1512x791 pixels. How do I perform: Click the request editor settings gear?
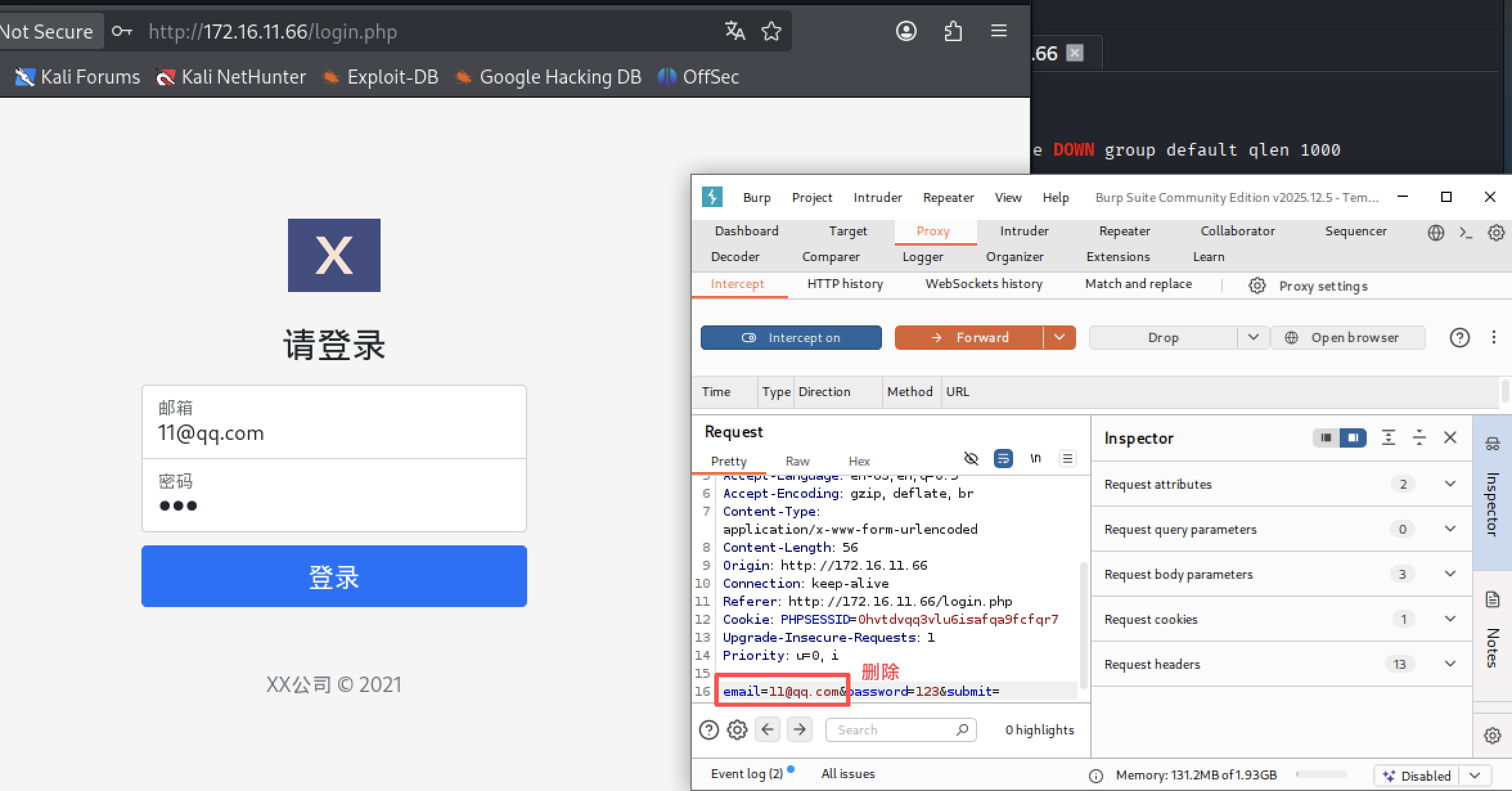pyautogui.click(x=737, y=730)
